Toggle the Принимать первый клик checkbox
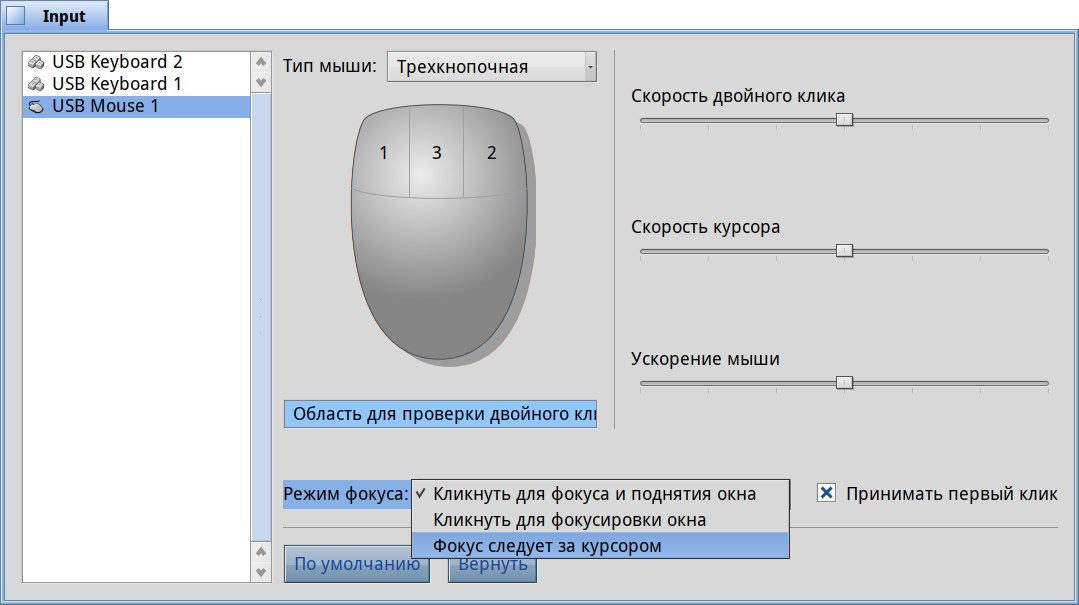This screenshot has height=605, width=1079. [826, 493]
